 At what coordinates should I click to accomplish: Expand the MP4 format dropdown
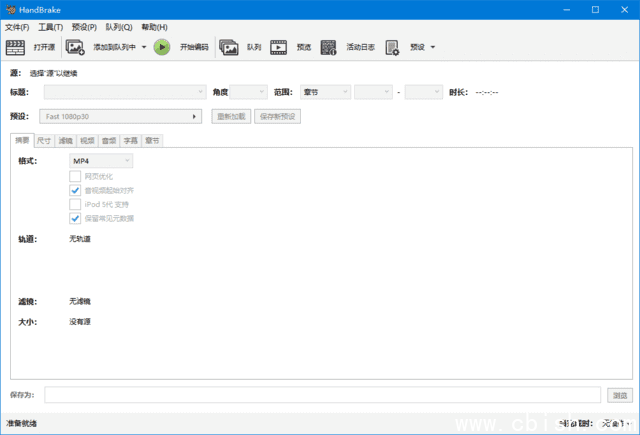pyautogui.click(x=101, y=160)
